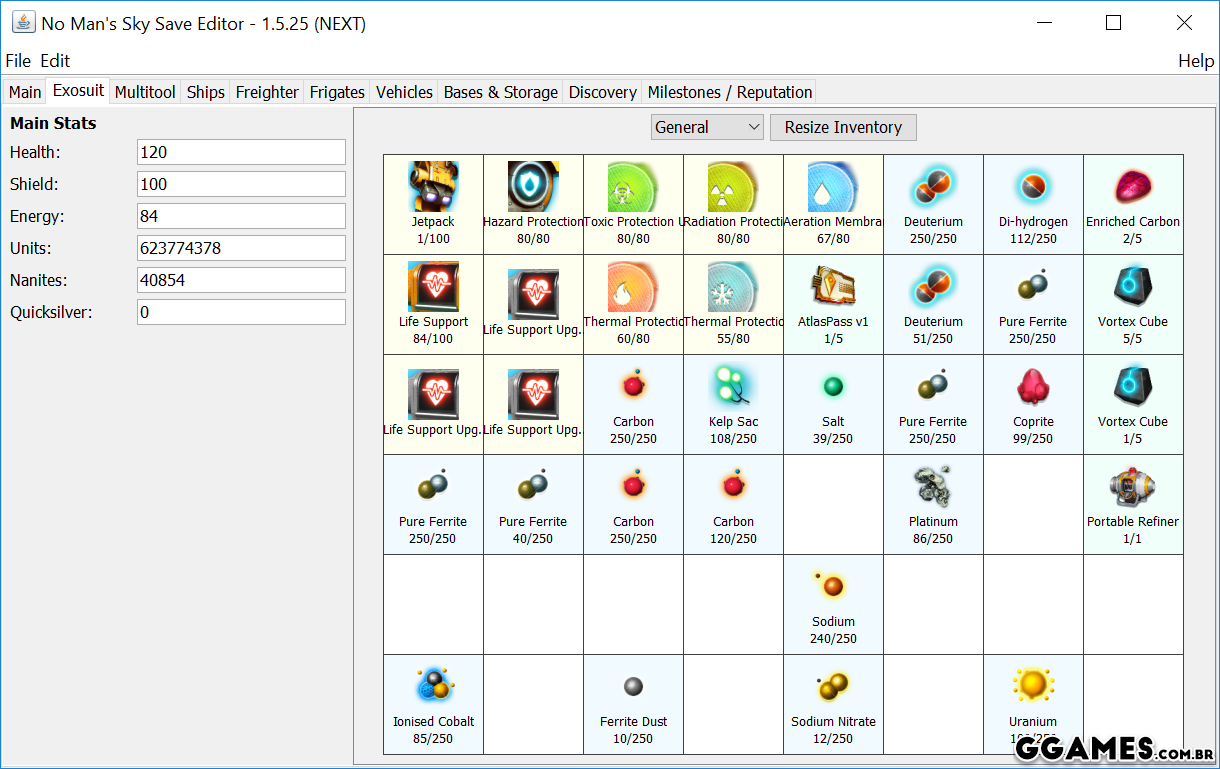
Task: Select the Platinum ore icon
Action: pos(933,487)
